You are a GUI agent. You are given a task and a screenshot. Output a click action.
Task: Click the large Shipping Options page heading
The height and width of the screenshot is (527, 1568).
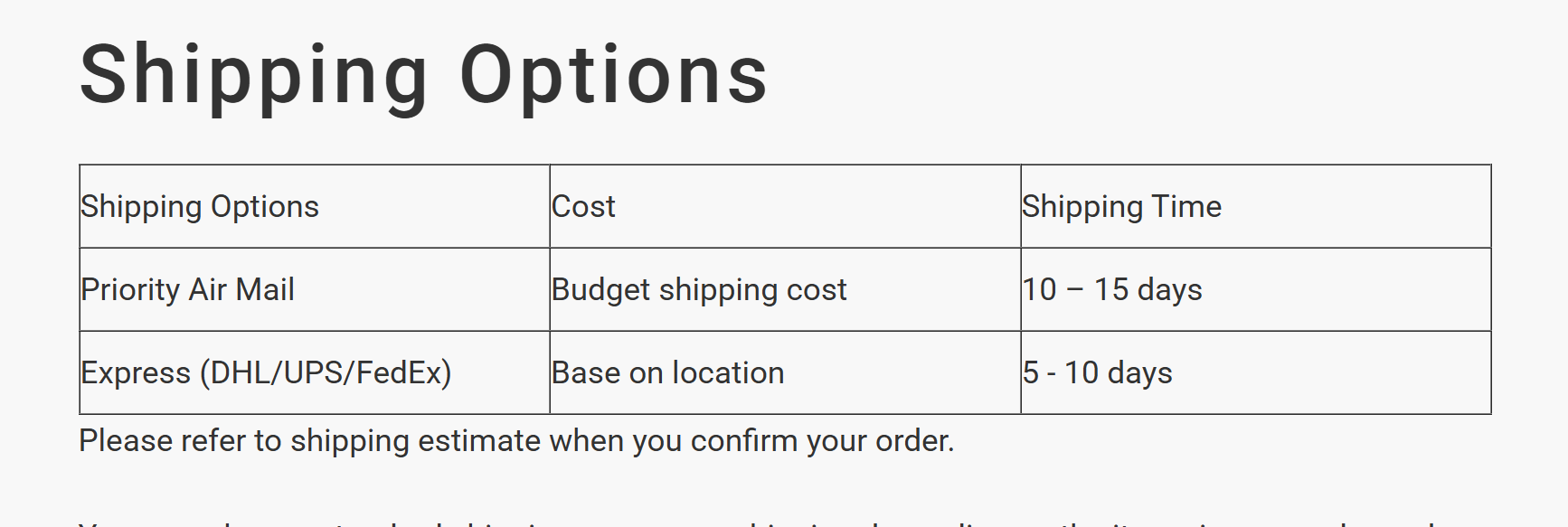423,76
